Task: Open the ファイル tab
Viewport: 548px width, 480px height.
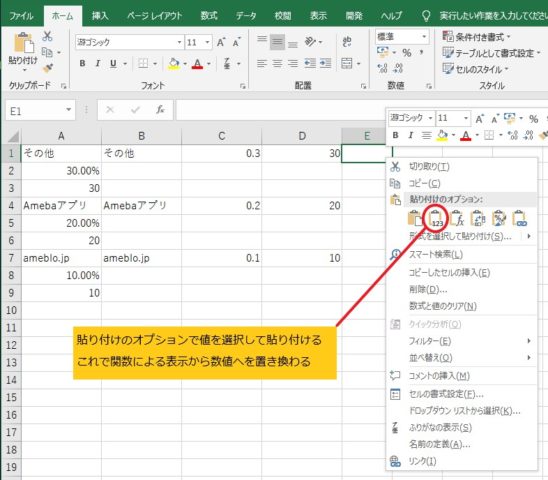Action: point(21,16)
